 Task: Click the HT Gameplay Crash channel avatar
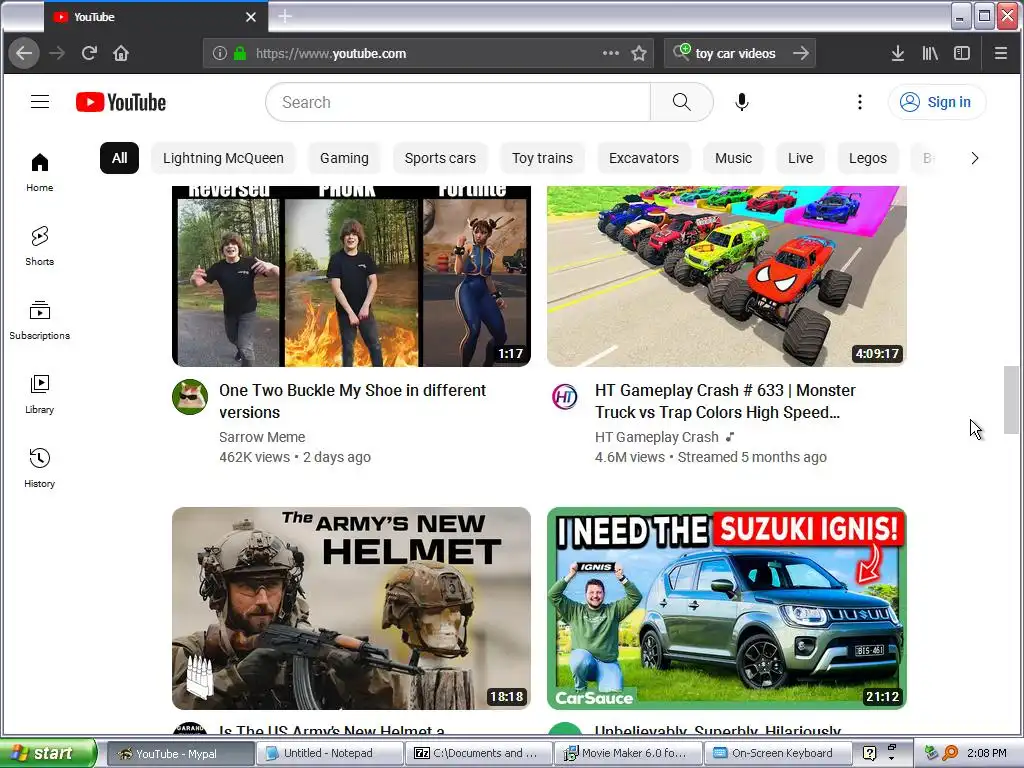point(565,396)
